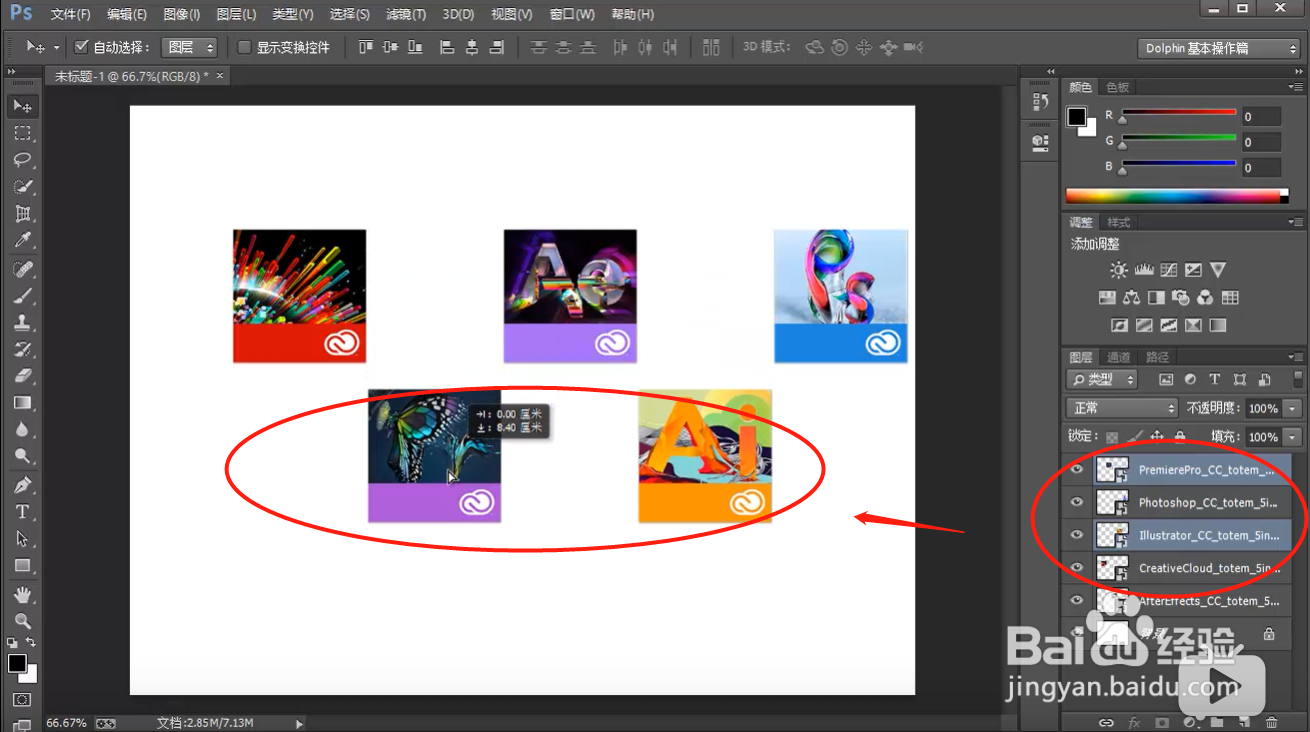
Task: Select the Eyedropper tool
Action: [22, 241]
